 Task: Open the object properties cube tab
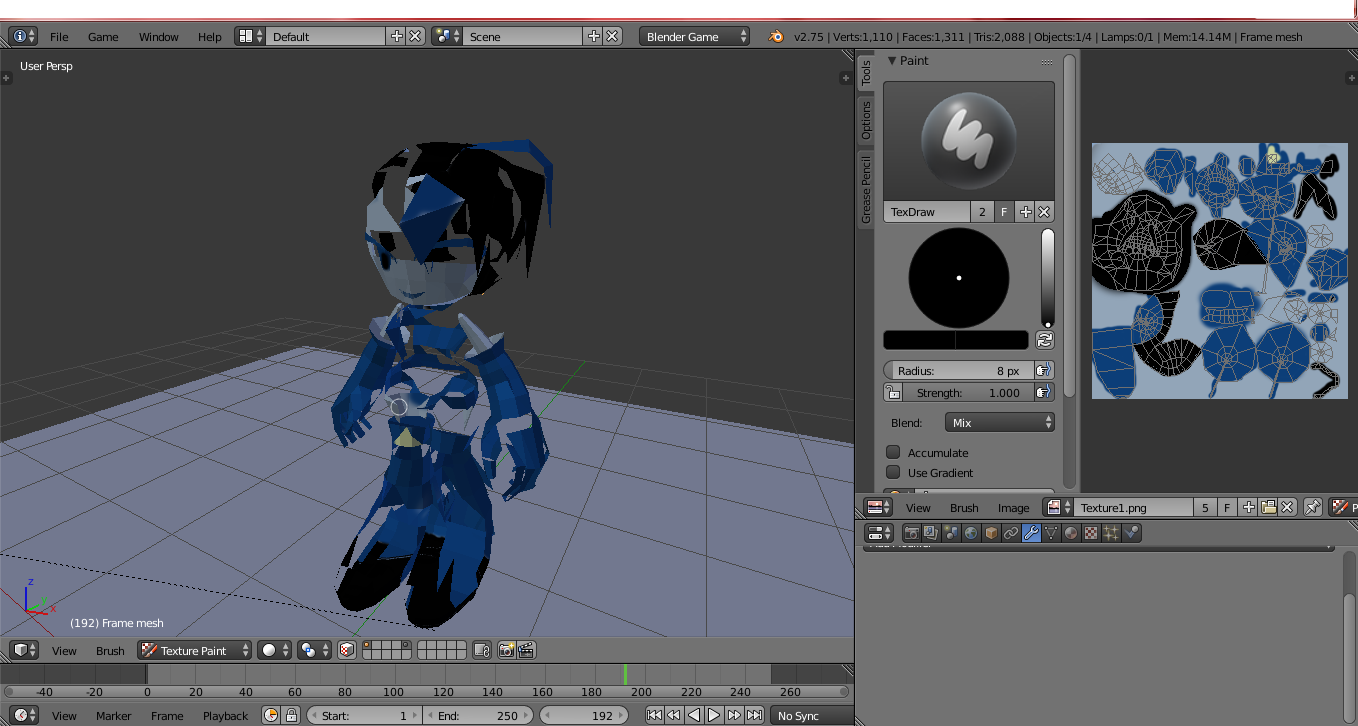pos(991,533)
